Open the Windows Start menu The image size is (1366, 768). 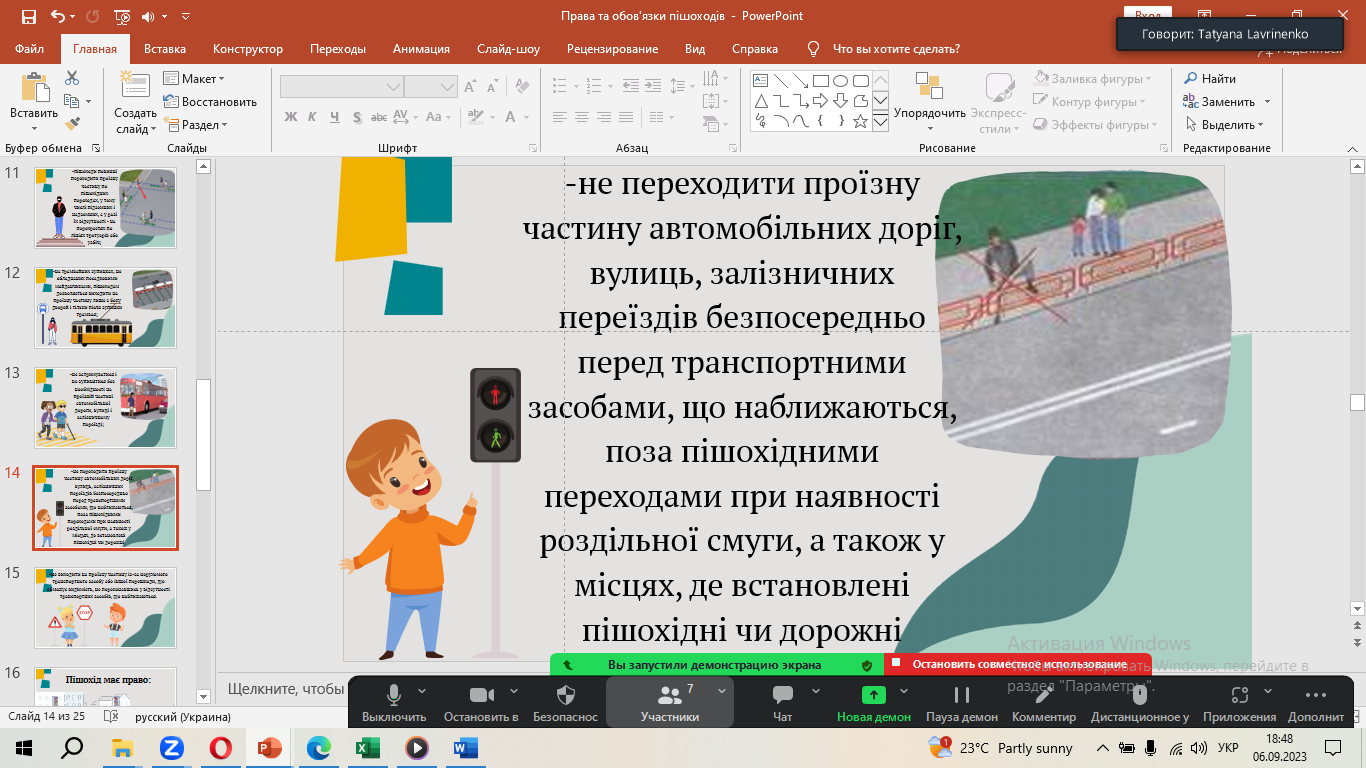click(x=24, y=747)
